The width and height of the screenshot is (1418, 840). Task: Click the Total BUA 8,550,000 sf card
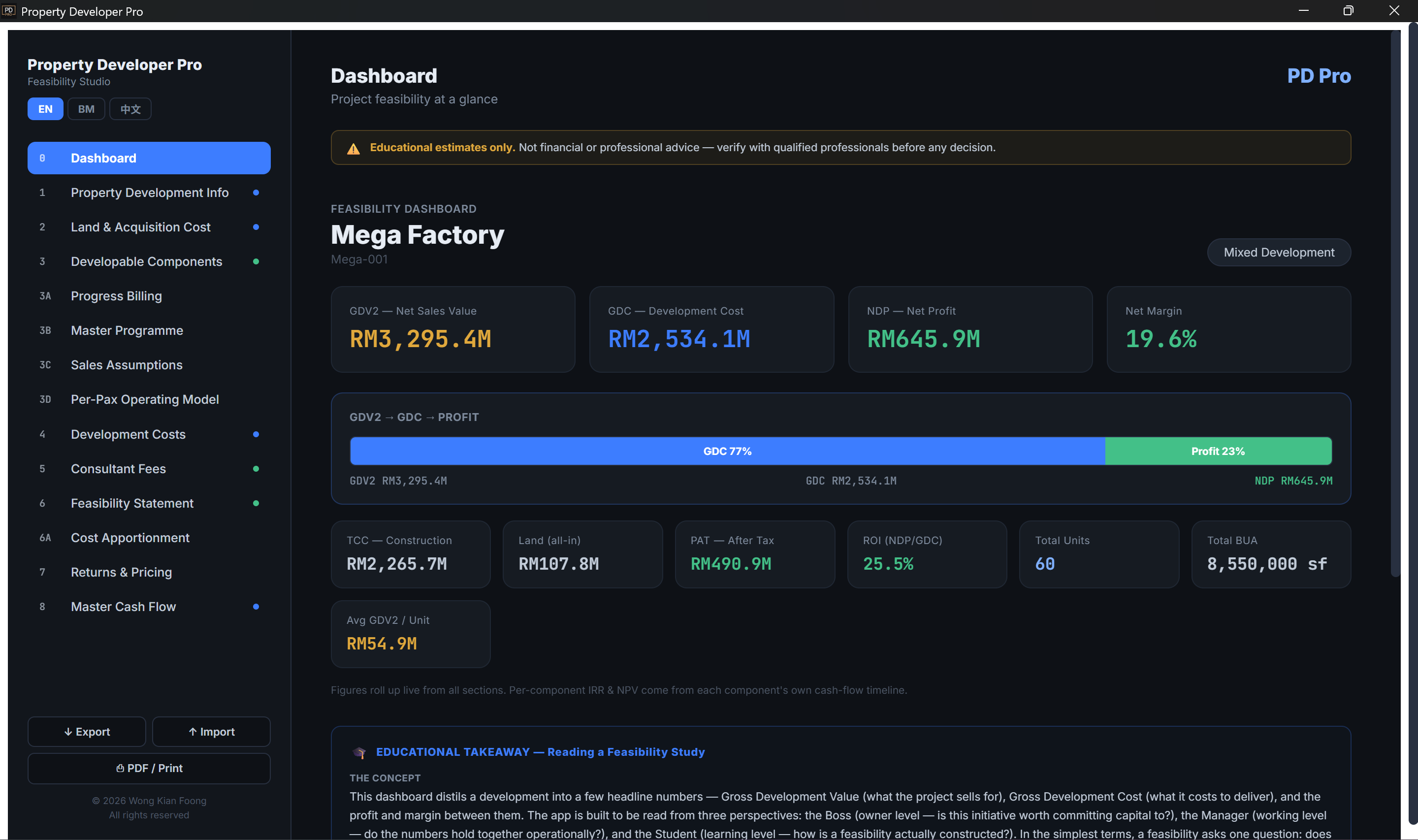click(x=1271, y=555)
